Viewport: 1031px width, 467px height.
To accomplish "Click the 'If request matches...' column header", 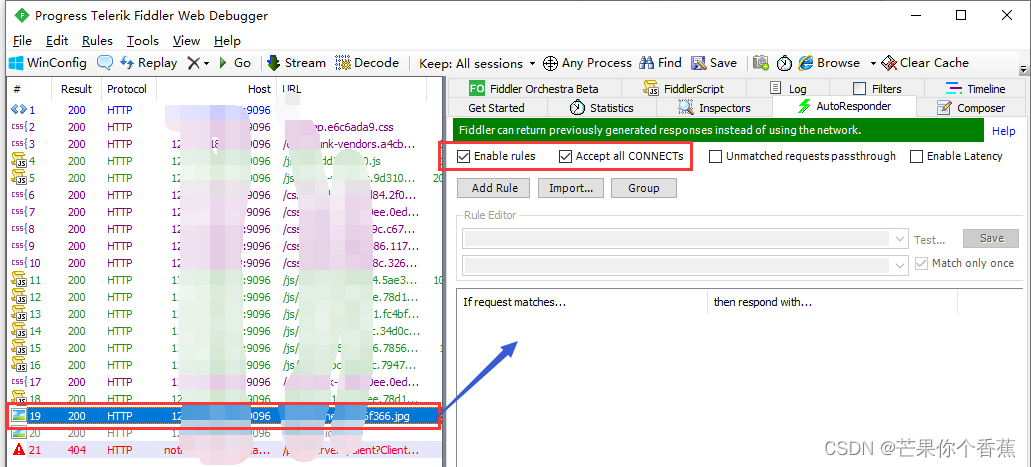I will coord(582,303).
